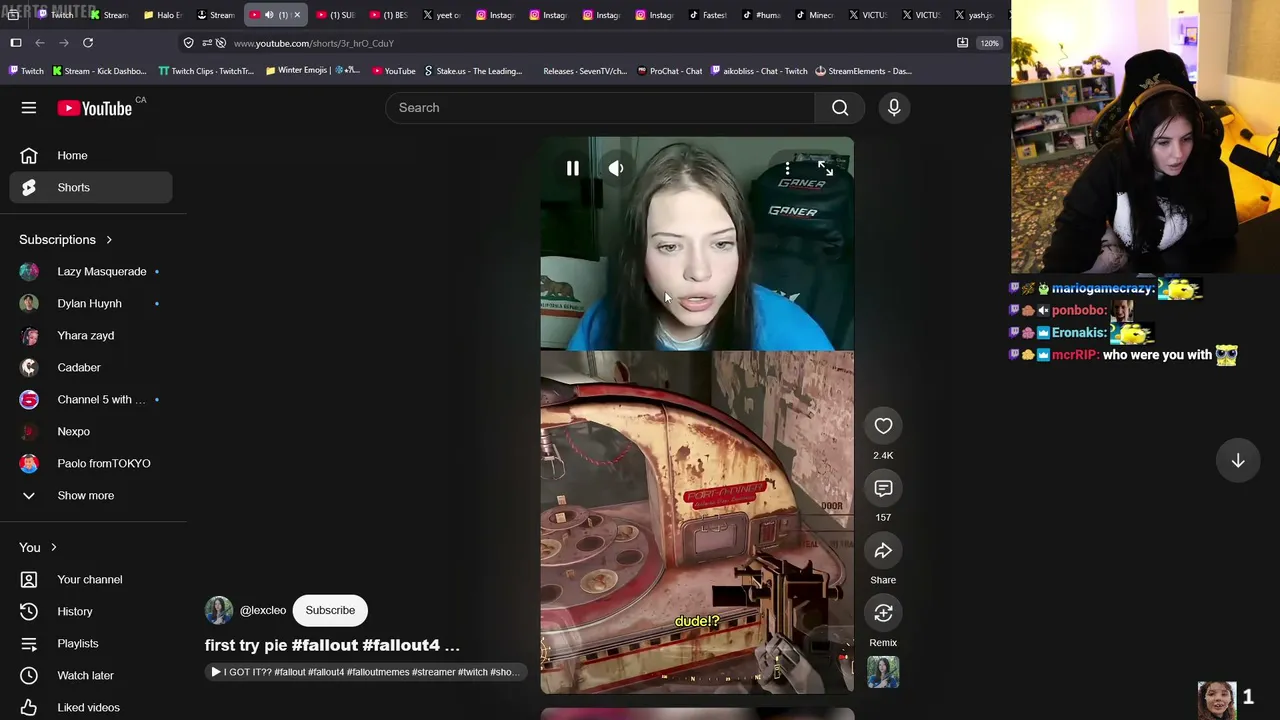Click the youtube.com/shorts URL
The width and height of the screenshot is (1280, 720).
[x=314, y=44]
